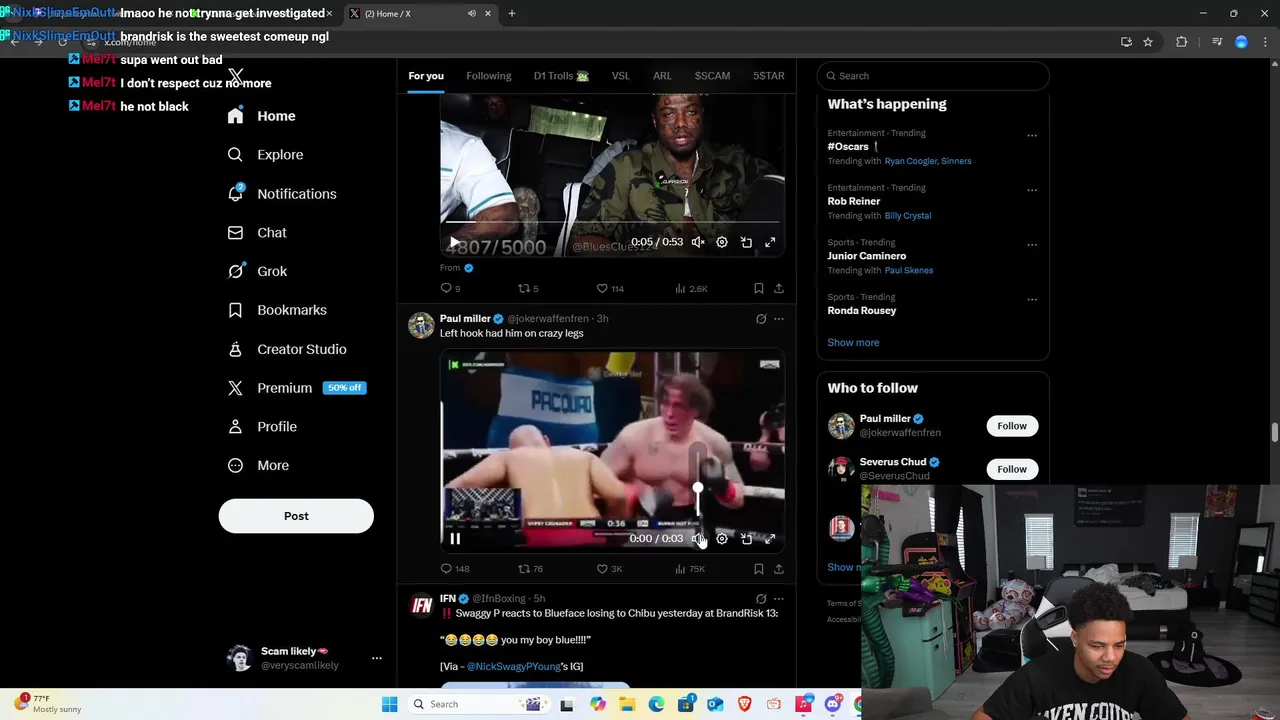Bookmark this page with the browser star
The width and height of the screenshot is (1280, 720).
tap(1148, 42)
